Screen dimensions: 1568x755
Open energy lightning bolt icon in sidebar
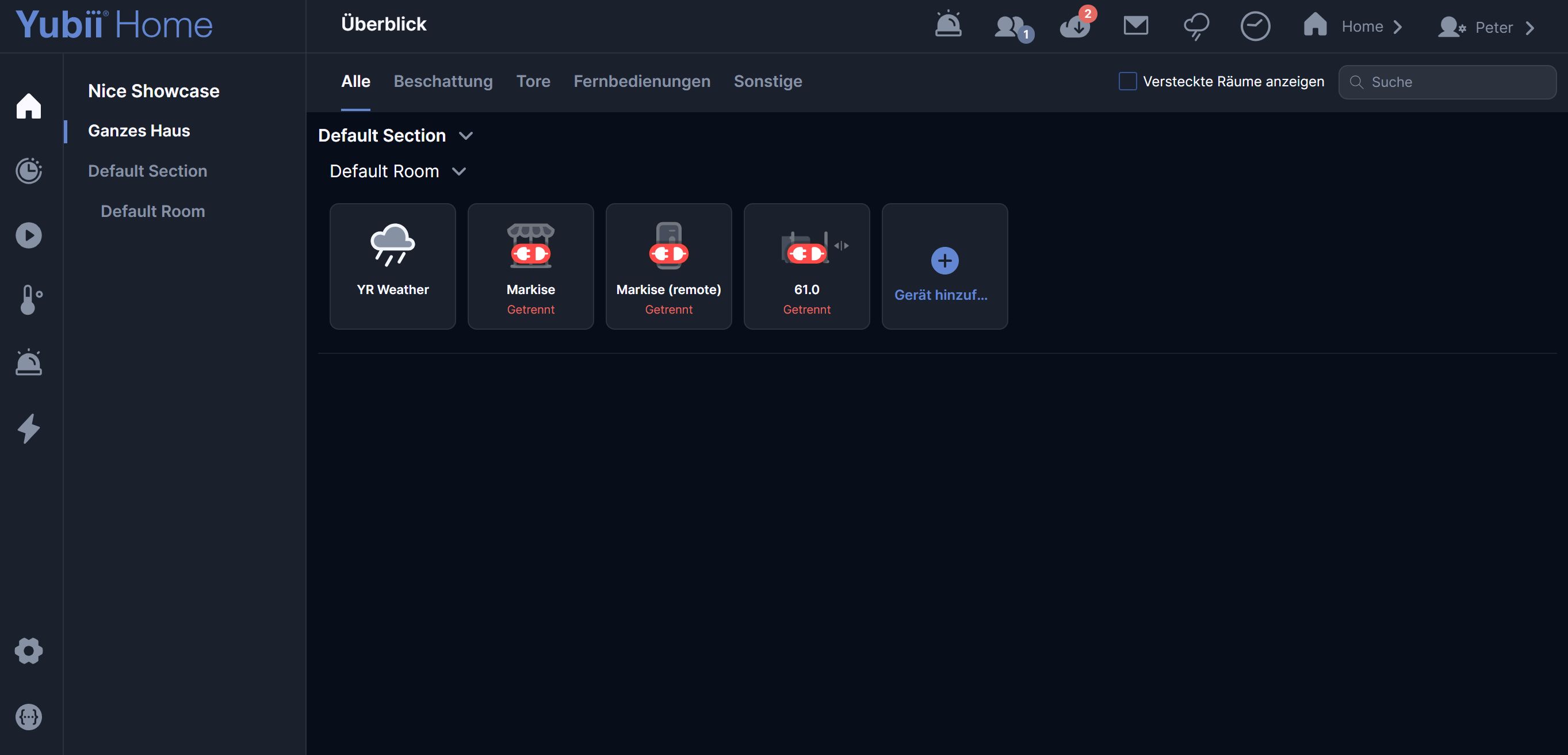tap(29, 428)
